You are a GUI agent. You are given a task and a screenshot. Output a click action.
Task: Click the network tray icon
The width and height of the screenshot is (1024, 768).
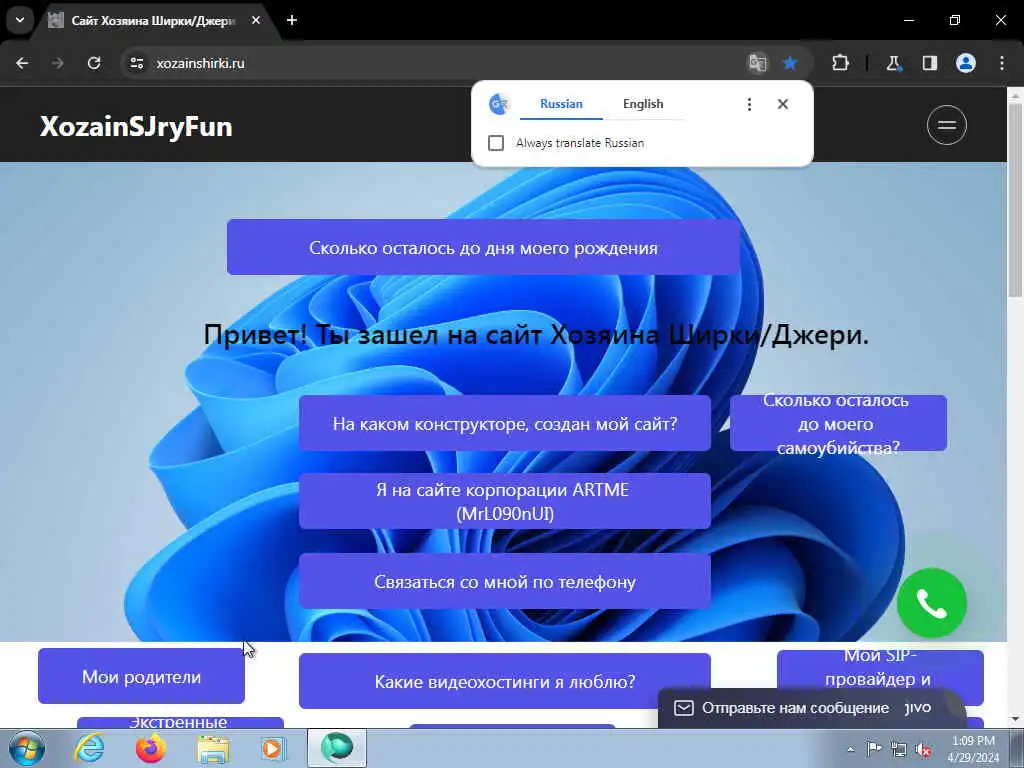pos(899,750)
